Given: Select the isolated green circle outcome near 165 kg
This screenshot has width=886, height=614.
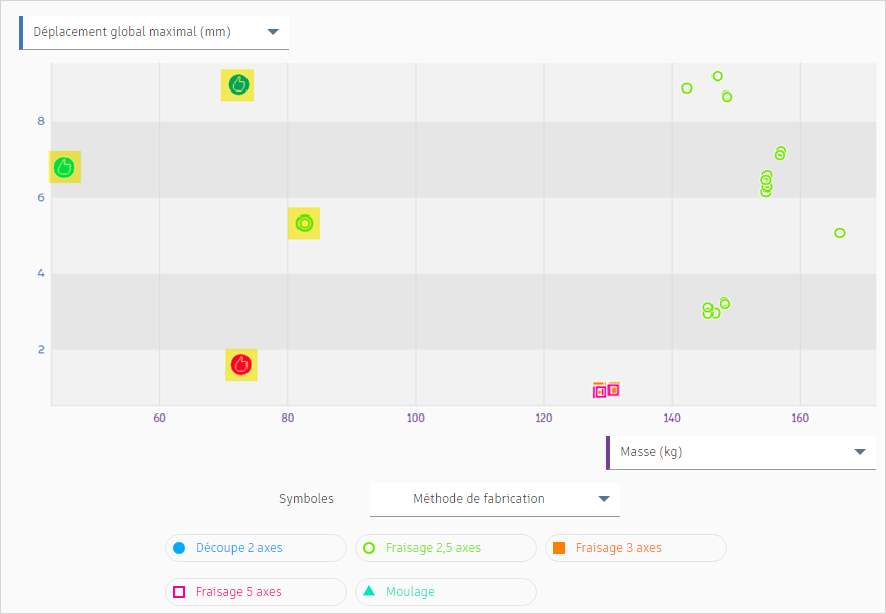Looking at the screenshot, I should click(x=839, y=232).
